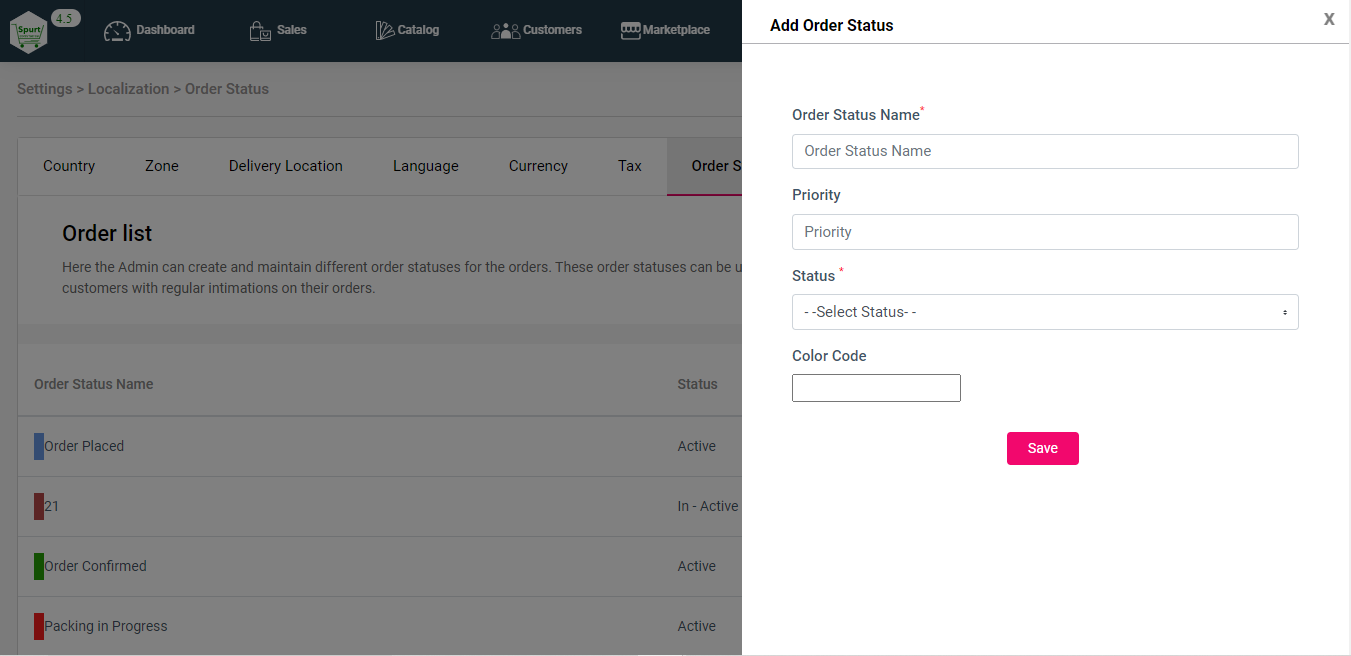Click the Order Status breadcrumb text

(x=227, y=89)
